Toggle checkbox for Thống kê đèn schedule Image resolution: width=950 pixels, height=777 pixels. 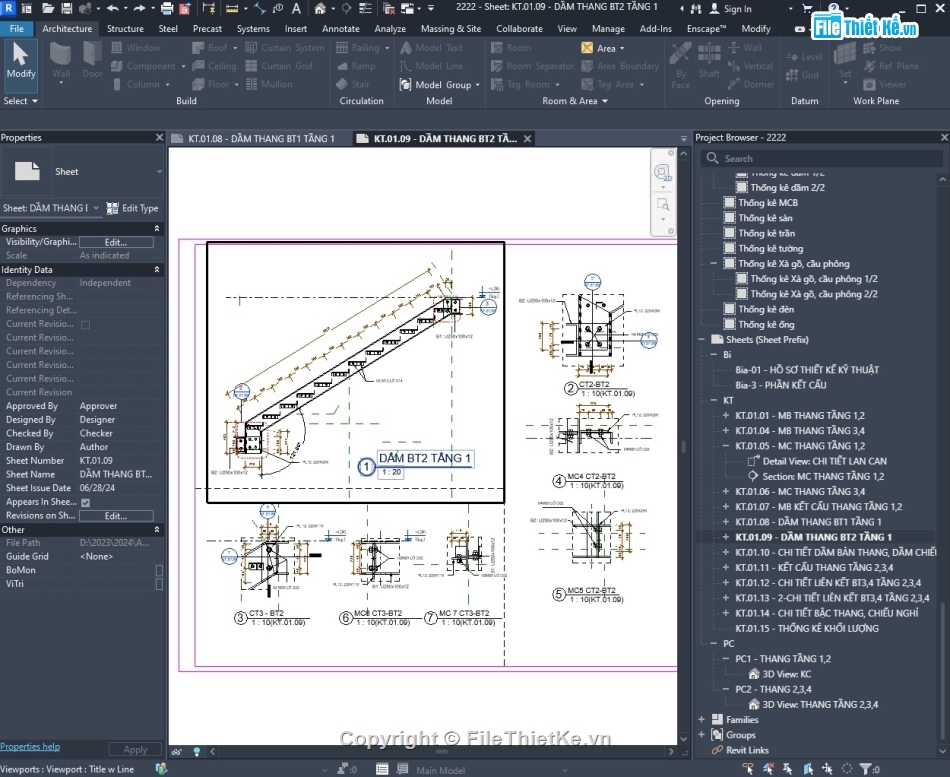(730, 310)
